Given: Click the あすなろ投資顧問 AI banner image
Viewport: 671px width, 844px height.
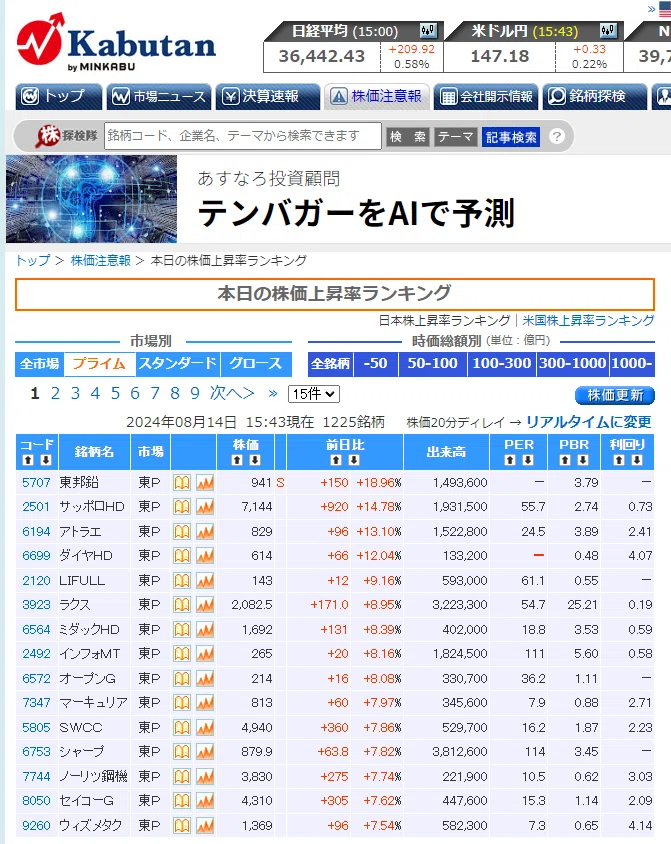Looking at the screenshot, I should click(x=91, y=199).
